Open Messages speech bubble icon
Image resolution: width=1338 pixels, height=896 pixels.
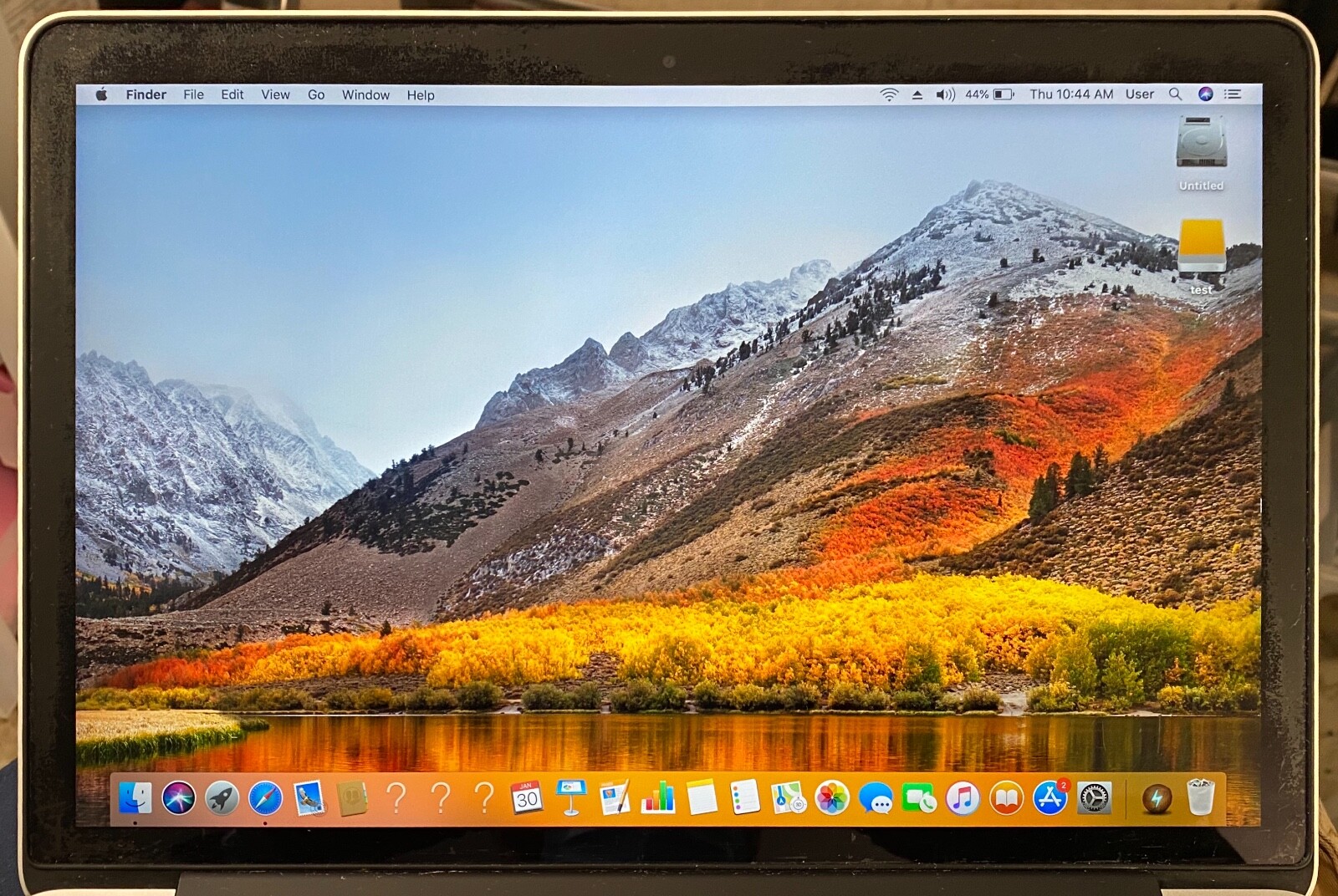pyautogui.click(x=876, y=800)
